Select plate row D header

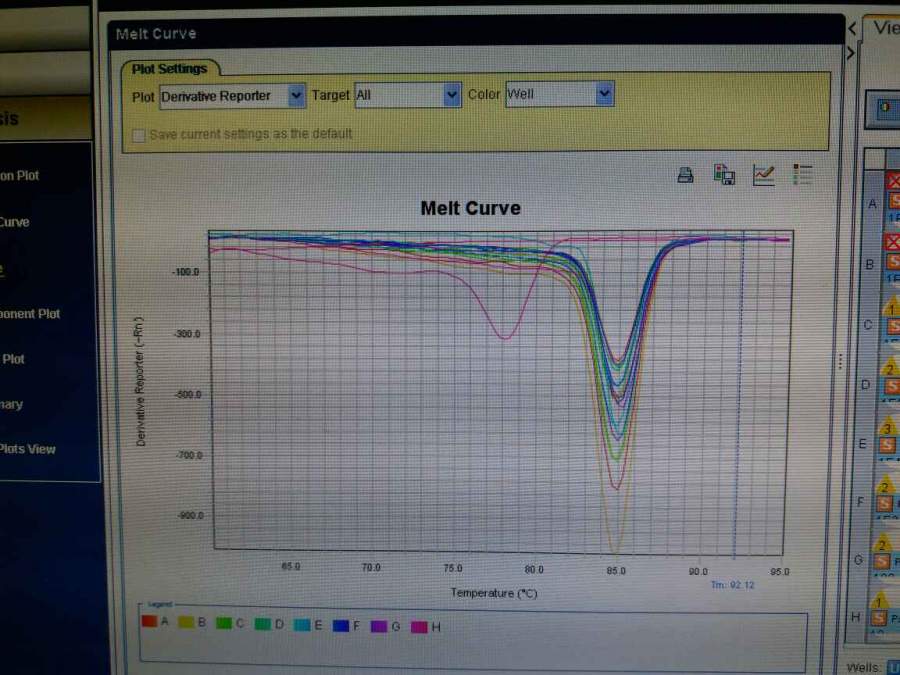coord(866,385)
